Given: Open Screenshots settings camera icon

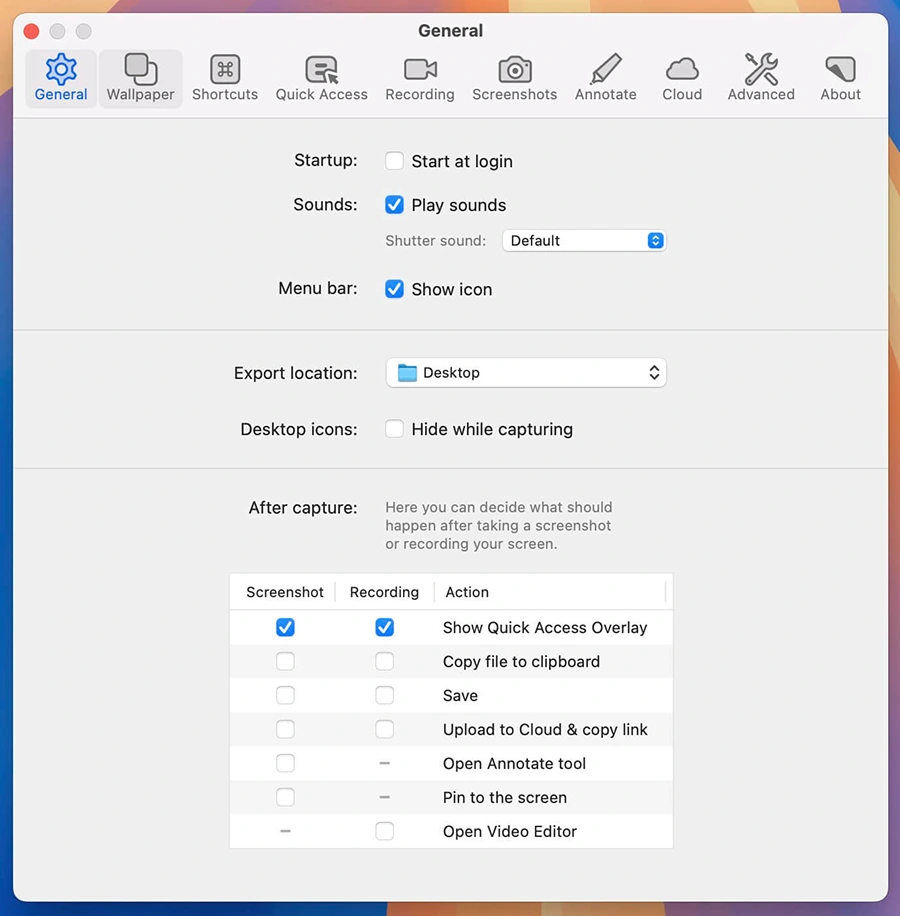Looking at the screenshot, I should 515,69.
